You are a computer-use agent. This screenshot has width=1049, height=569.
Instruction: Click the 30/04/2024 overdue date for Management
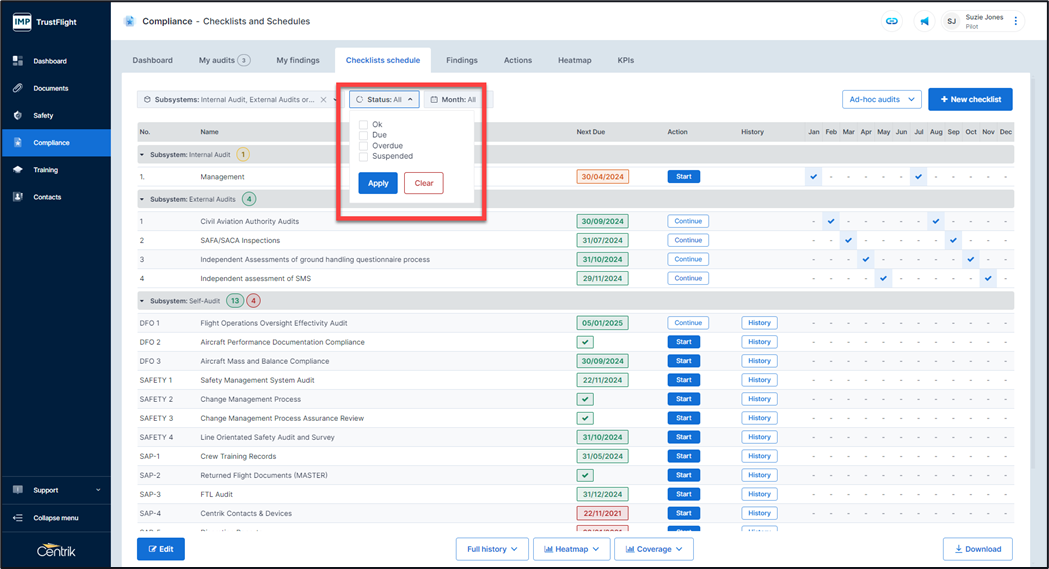click(602, 177)
